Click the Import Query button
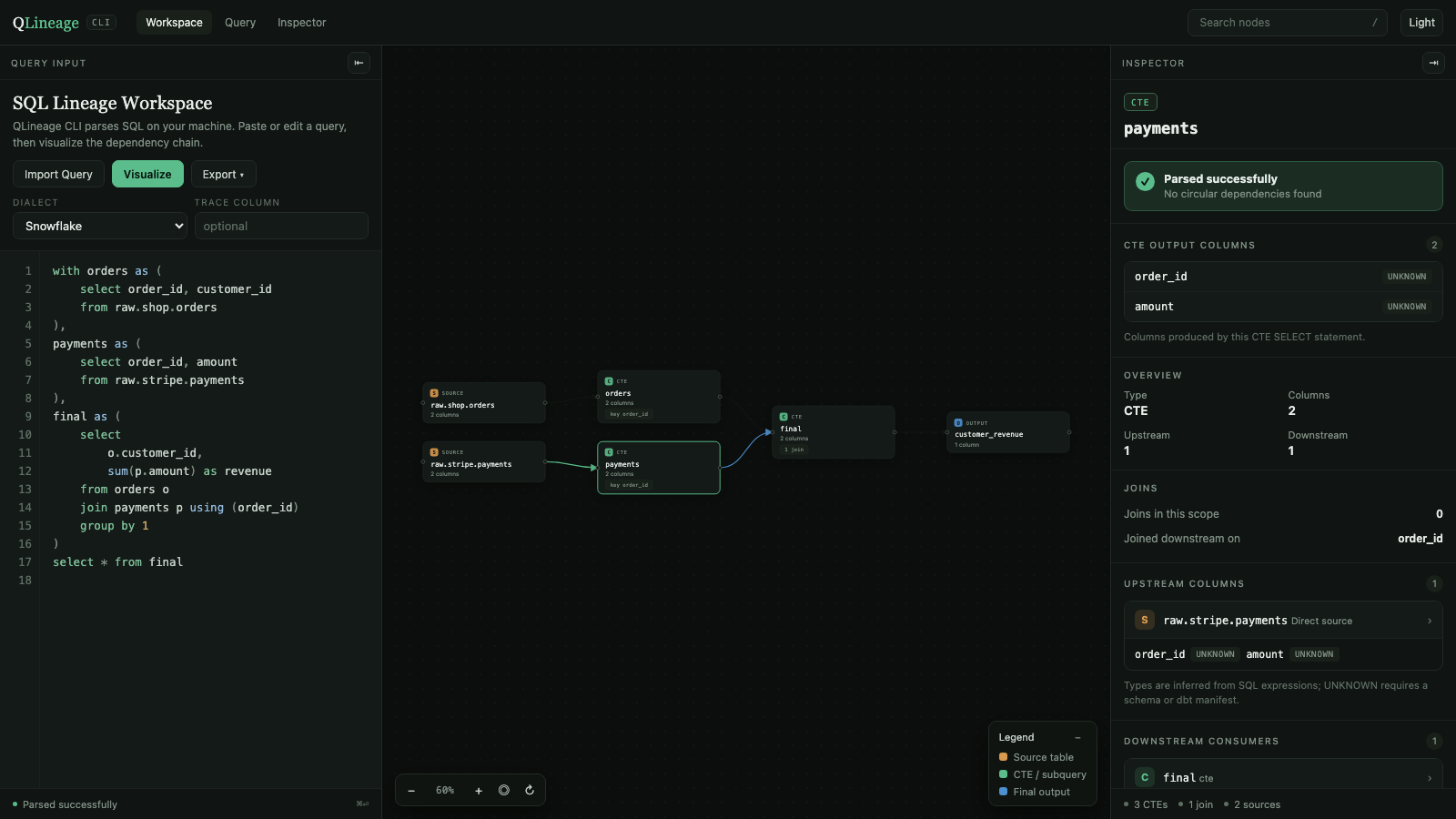Viewport: 1456px width, 819px height. [58, 174]
